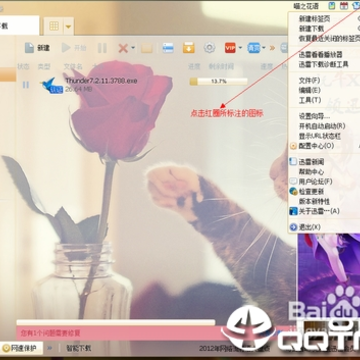
Task: Open the arrow dropdown beside grid icon
Action: coord(68,26)
